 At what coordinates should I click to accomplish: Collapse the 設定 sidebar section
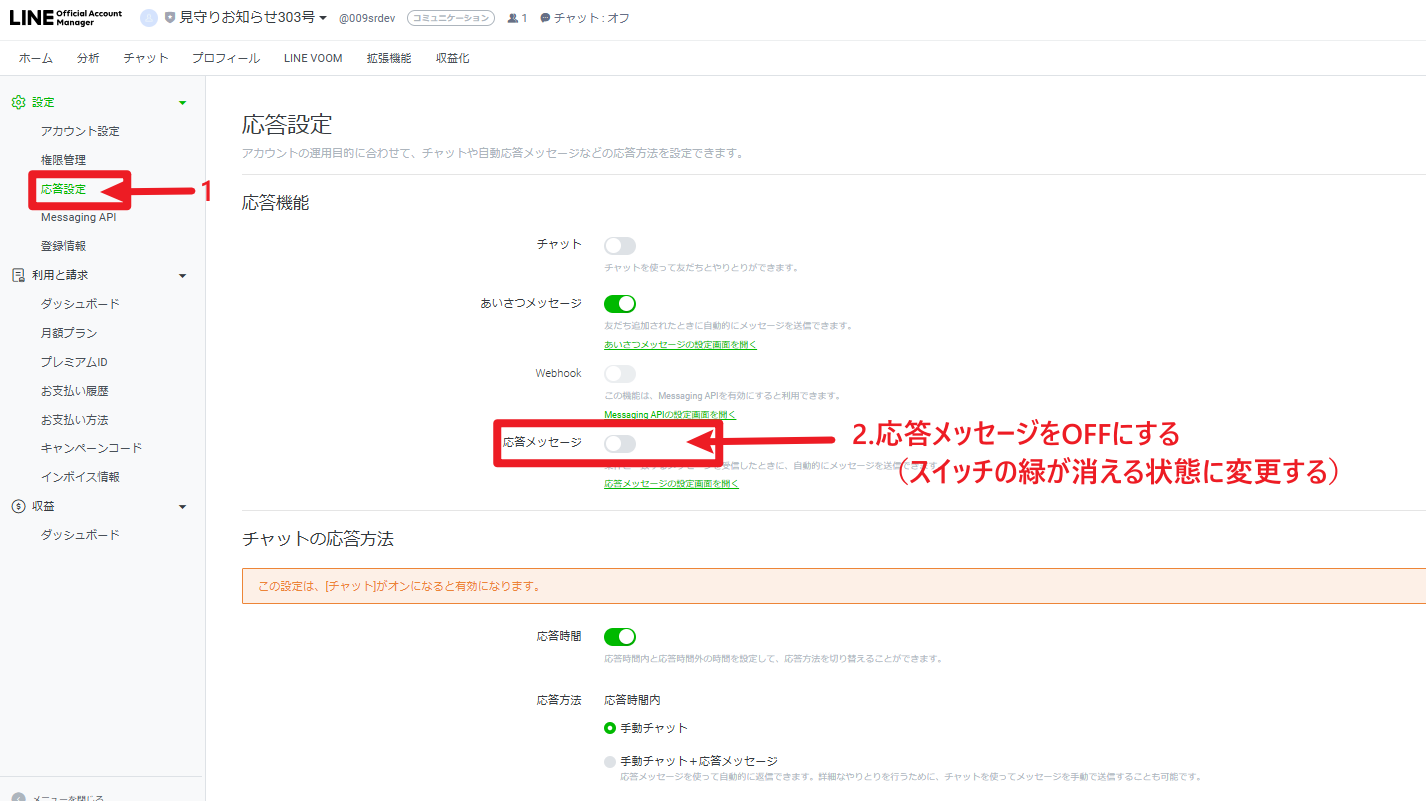182,103
